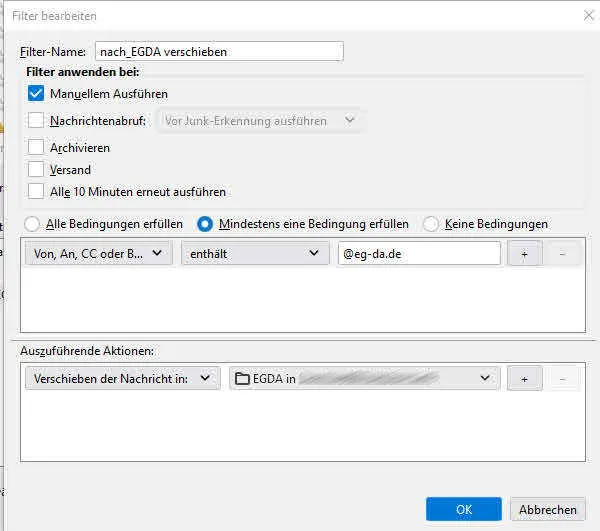Add a new condition row with plus
Image resolution: width=600 pixels, height=531 pixels.
(x=525, y=254)
